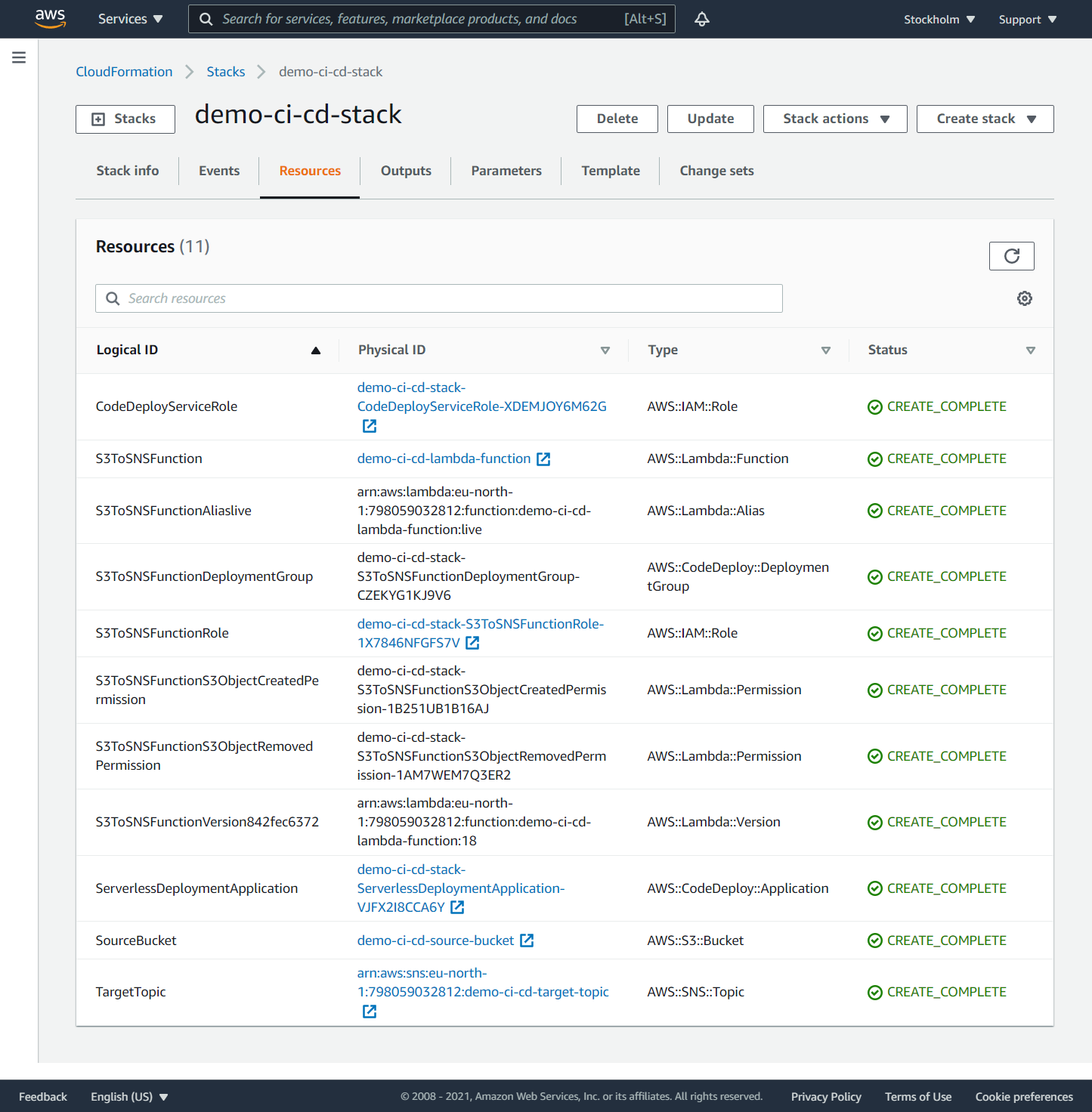Click the AWS logo home icon
1092x1112 pixels.
pyautogui.click(x=50, y=19)
